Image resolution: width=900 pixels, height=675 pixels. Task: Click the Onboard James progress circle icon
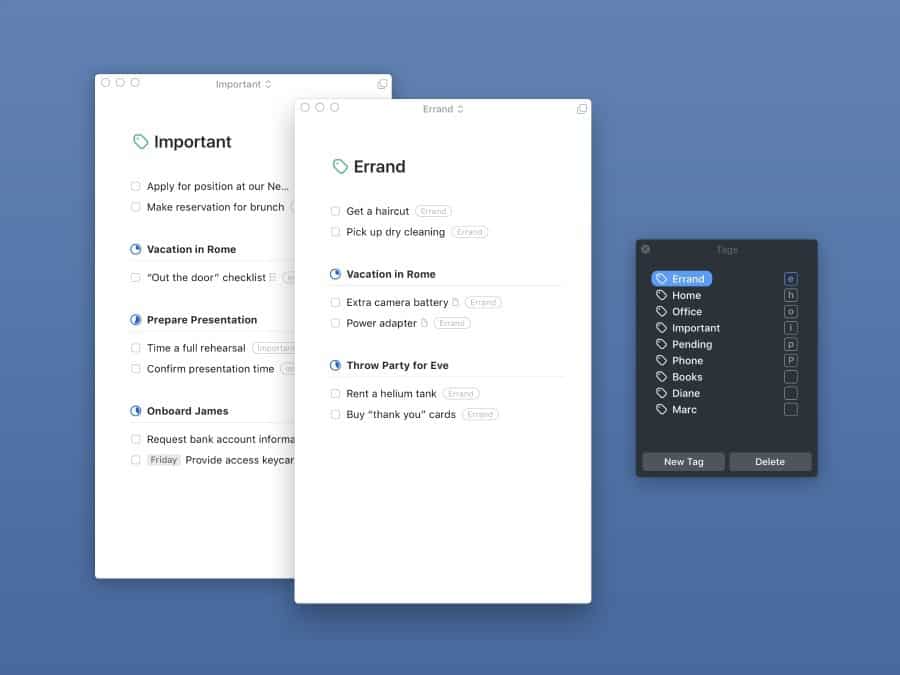point(136,411)
